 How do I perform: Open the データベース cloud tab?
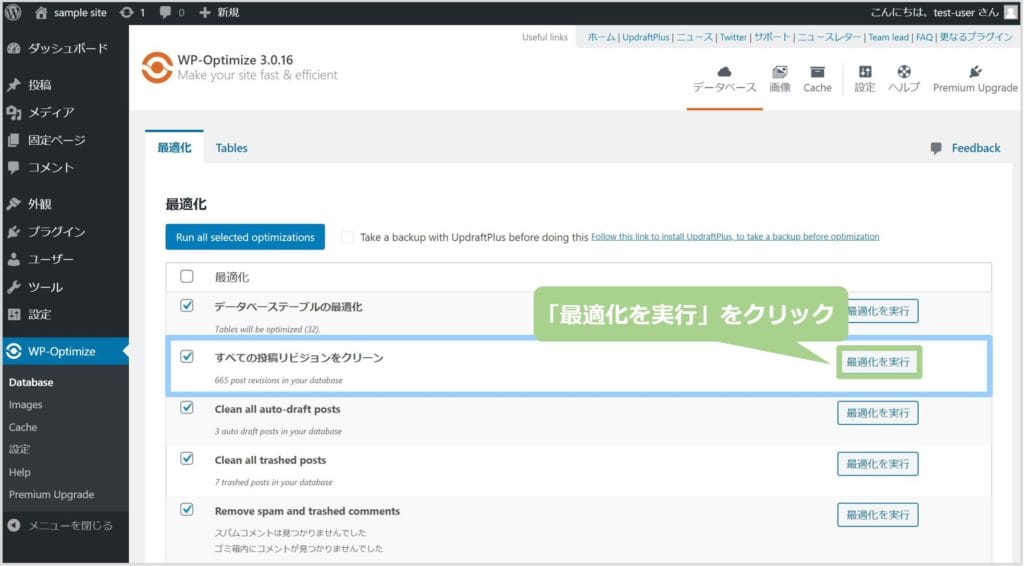(724, 79)
